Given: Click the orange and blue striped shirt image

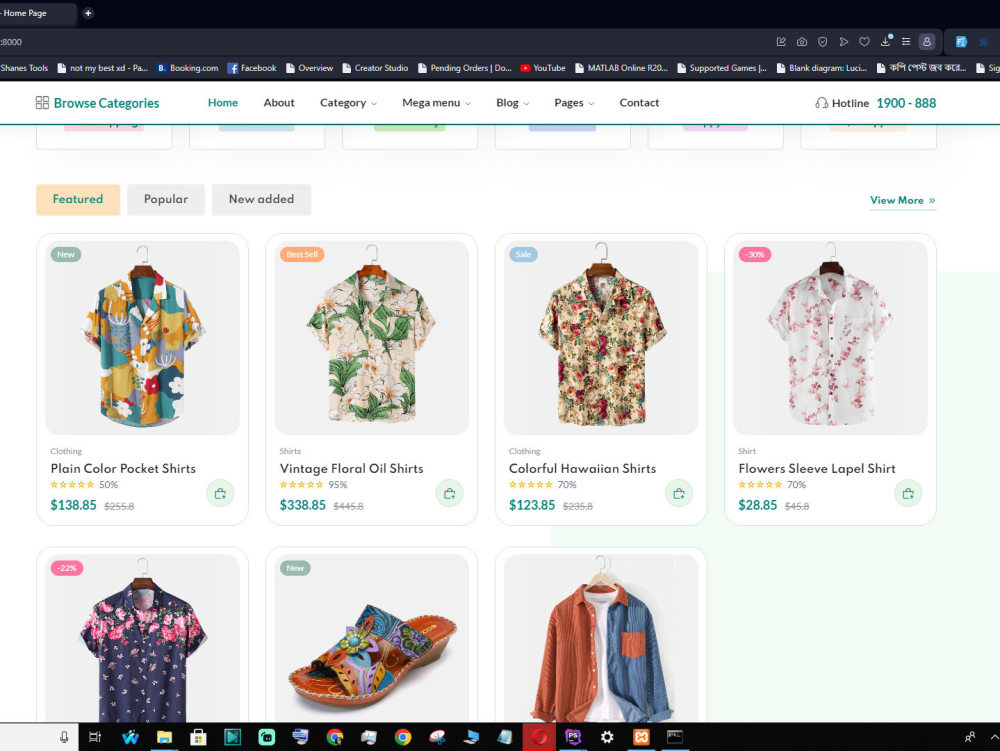Looking at the screenshot, I should pyautogui.click(x=601, y=638).
